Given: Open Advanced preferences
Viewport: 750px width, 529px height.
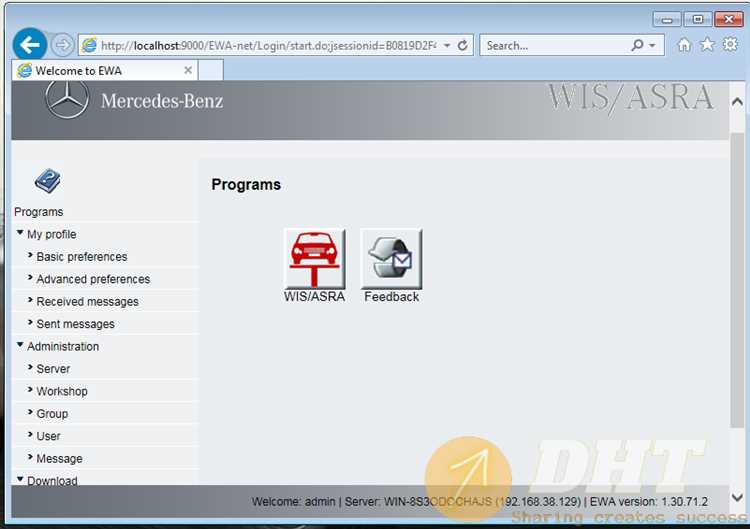Looking at the screenshot, I should click(x=93, y=279).
